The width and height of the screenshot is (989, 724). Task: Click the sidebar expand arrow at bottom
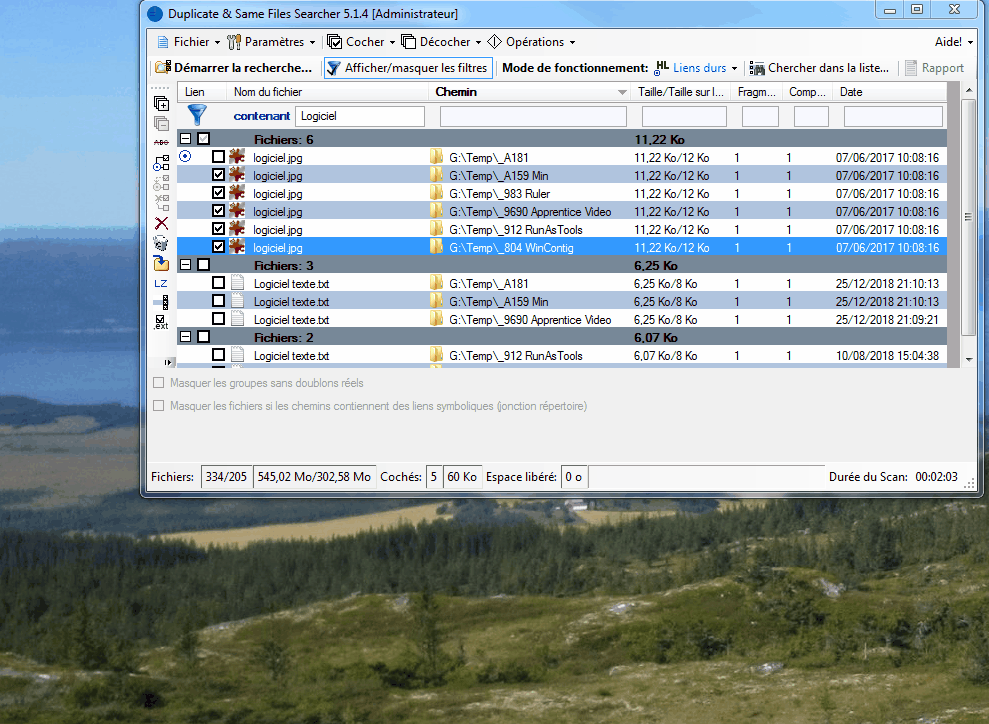pos(167,362)
